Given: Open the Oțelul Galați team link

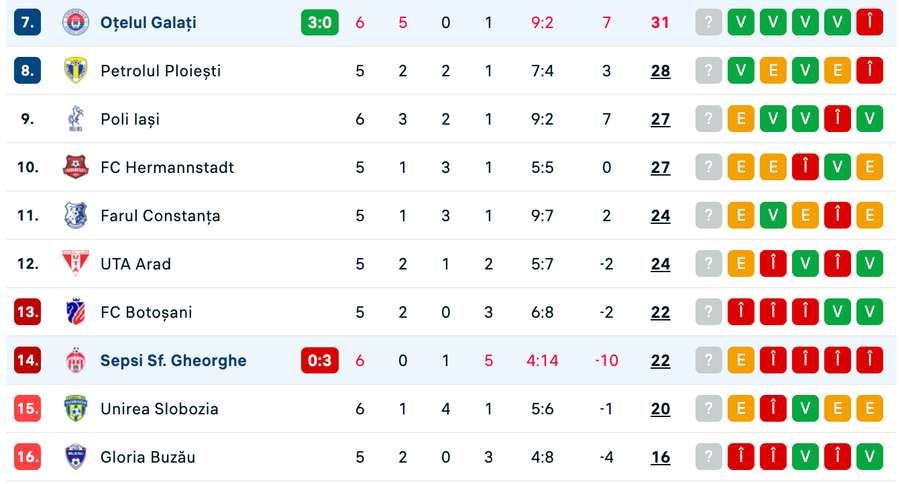Looking at the screenshot, I should click(x=148, y=22).
